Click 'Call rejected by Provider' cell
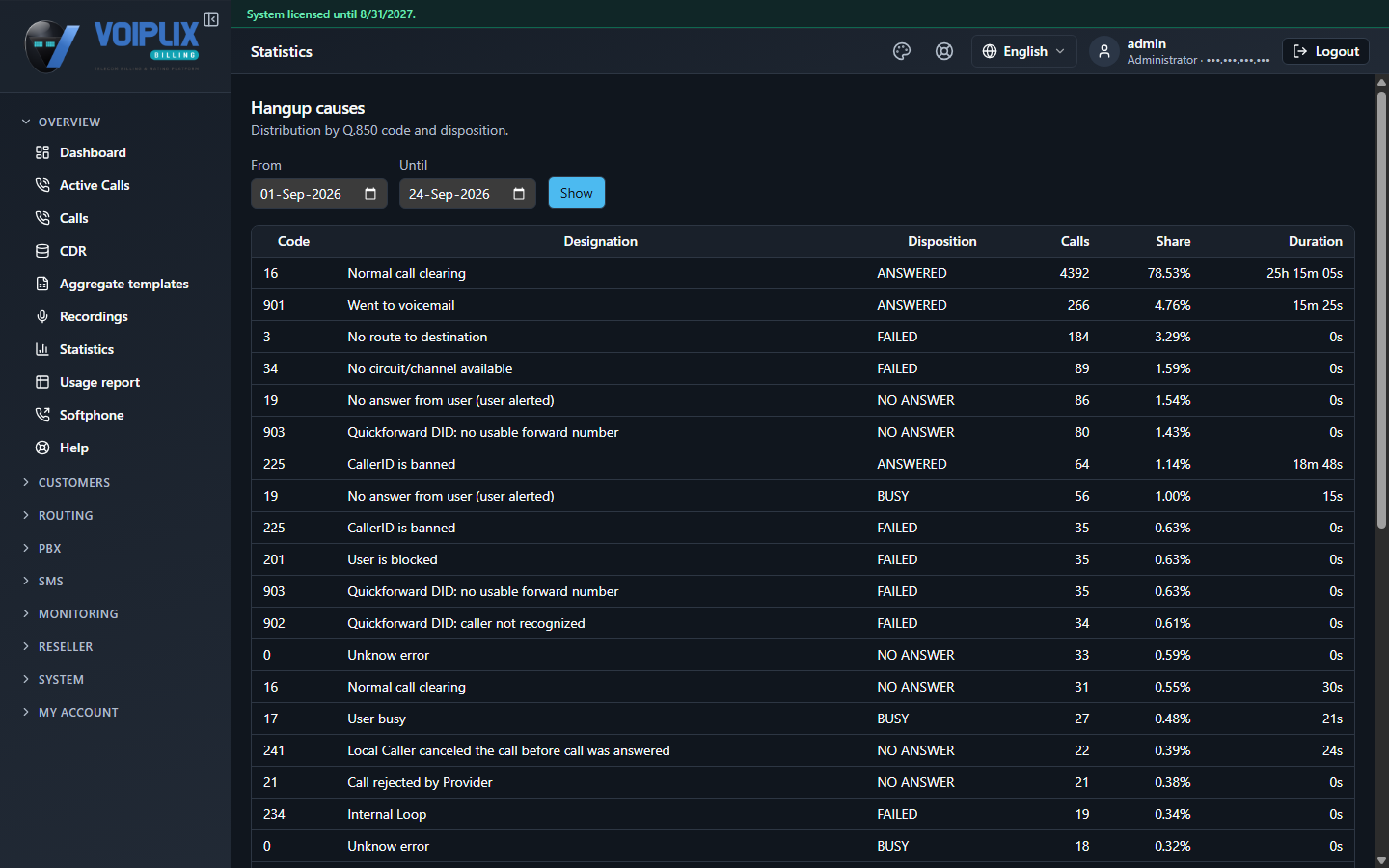Image resolution: width=1389 pixels, height=868 pixels. 420,782
